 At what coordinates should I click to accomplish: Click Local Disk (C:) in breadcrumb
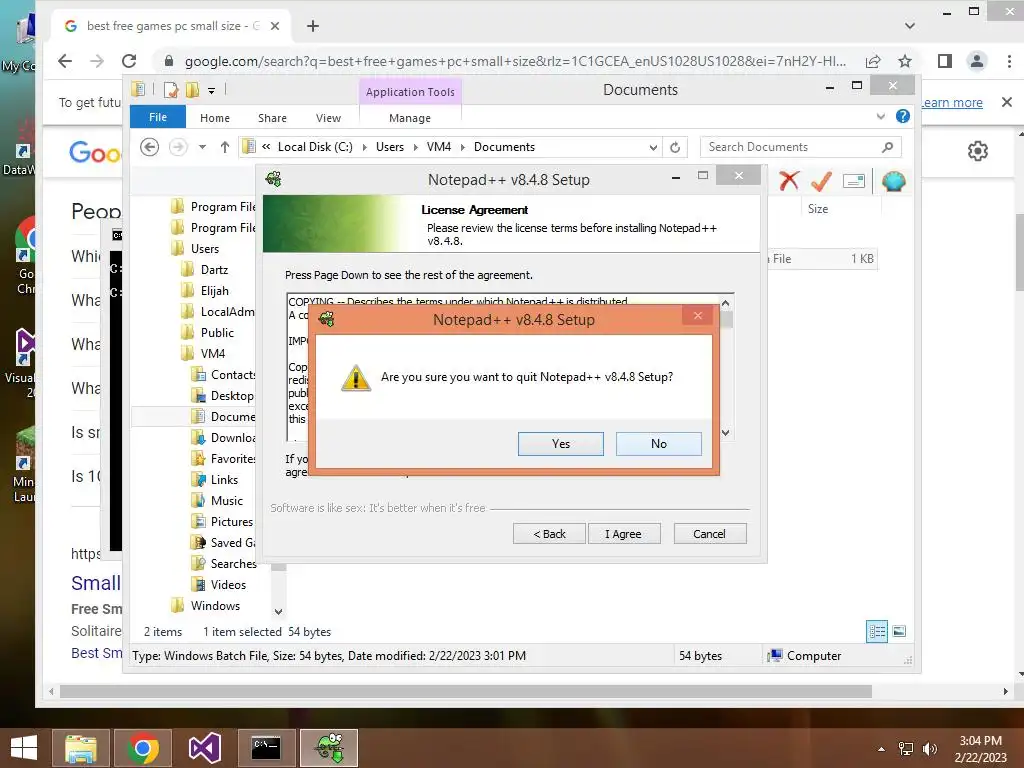[315, 147]
